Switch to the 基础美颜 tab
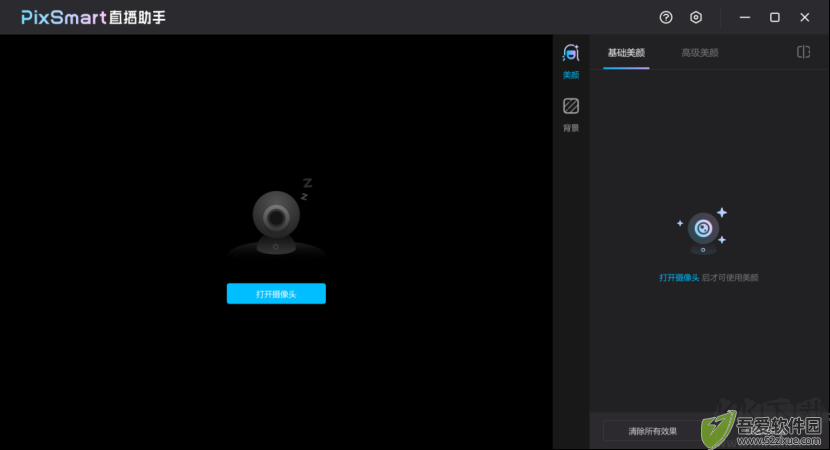 [x=626, y=52]
